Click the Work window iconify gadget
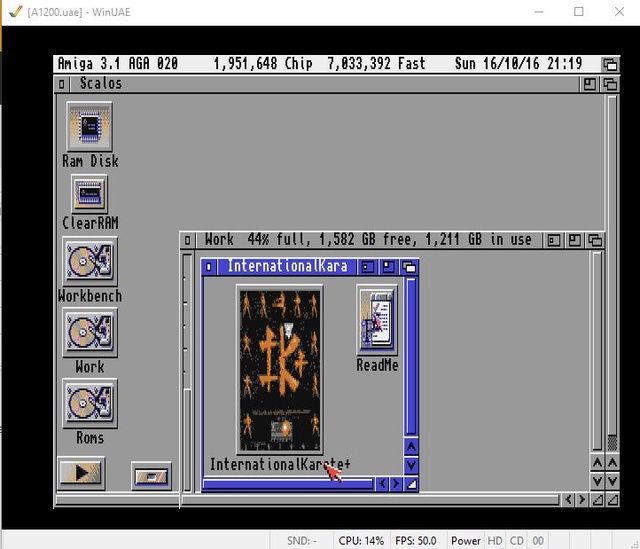The height and width of the screenshot is (549, 640). (x=553, y=240)
